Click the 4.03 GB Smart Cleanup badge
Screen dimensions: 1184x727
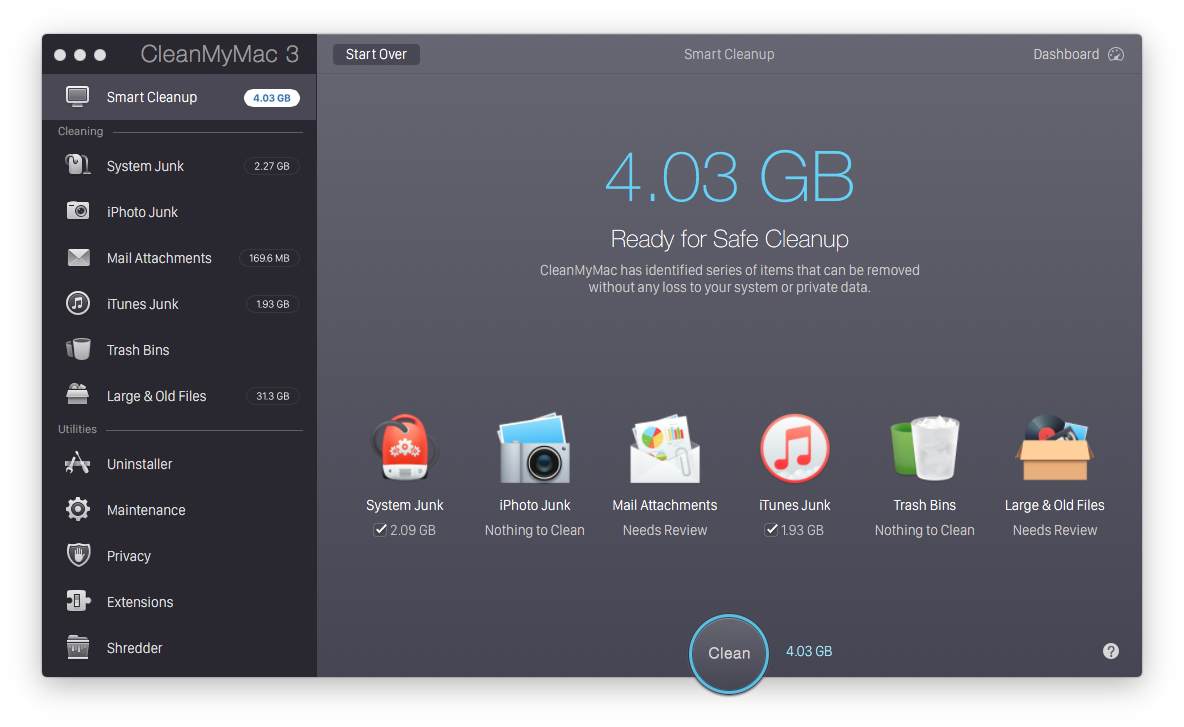[272, 97]
